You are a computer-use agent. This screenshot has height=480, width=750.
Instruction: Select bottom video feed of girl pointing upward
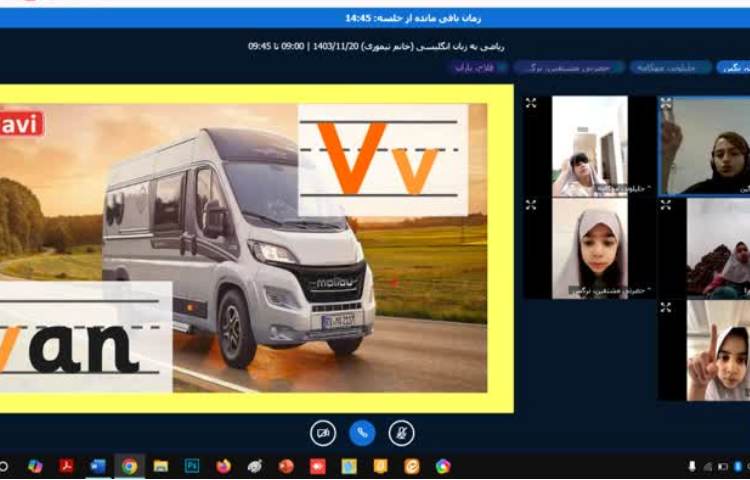(718, 350)
